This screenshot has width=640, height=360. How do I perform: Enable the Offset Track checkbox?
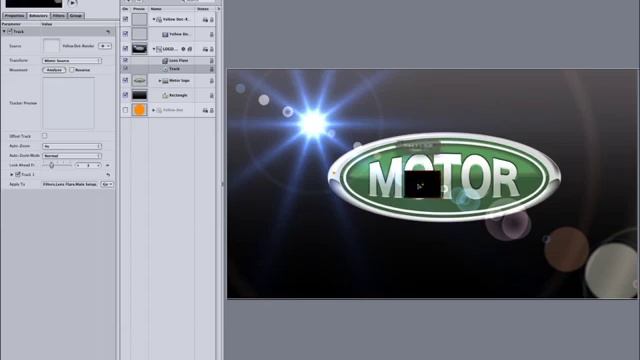[44, 136]
